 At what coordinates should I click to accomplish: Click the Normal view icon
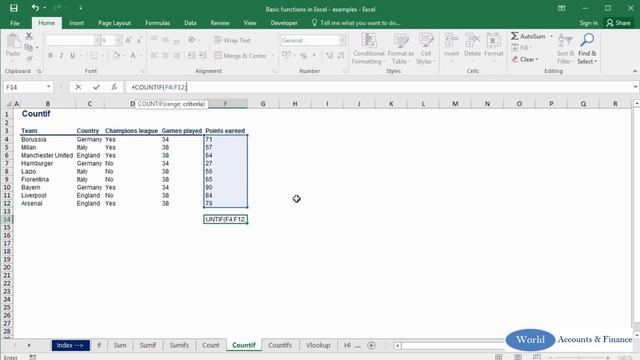pos(498,357)
